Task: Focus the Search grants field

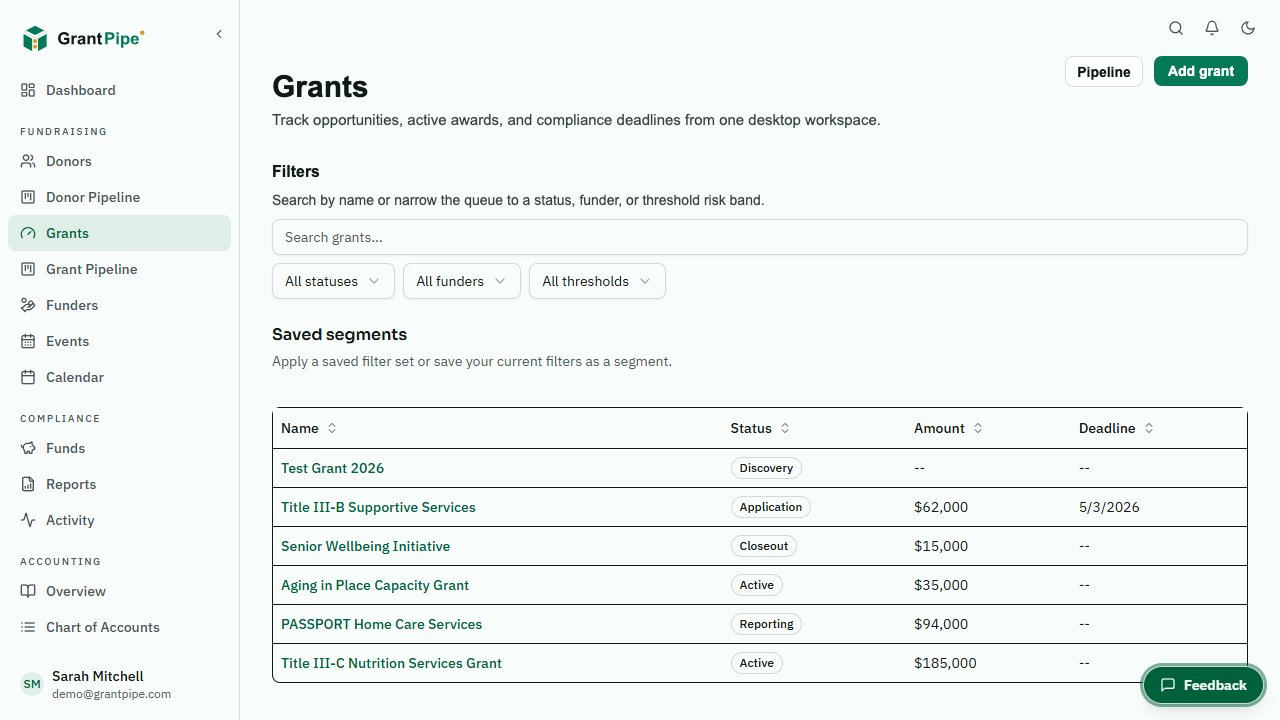Action: point(760,237)
